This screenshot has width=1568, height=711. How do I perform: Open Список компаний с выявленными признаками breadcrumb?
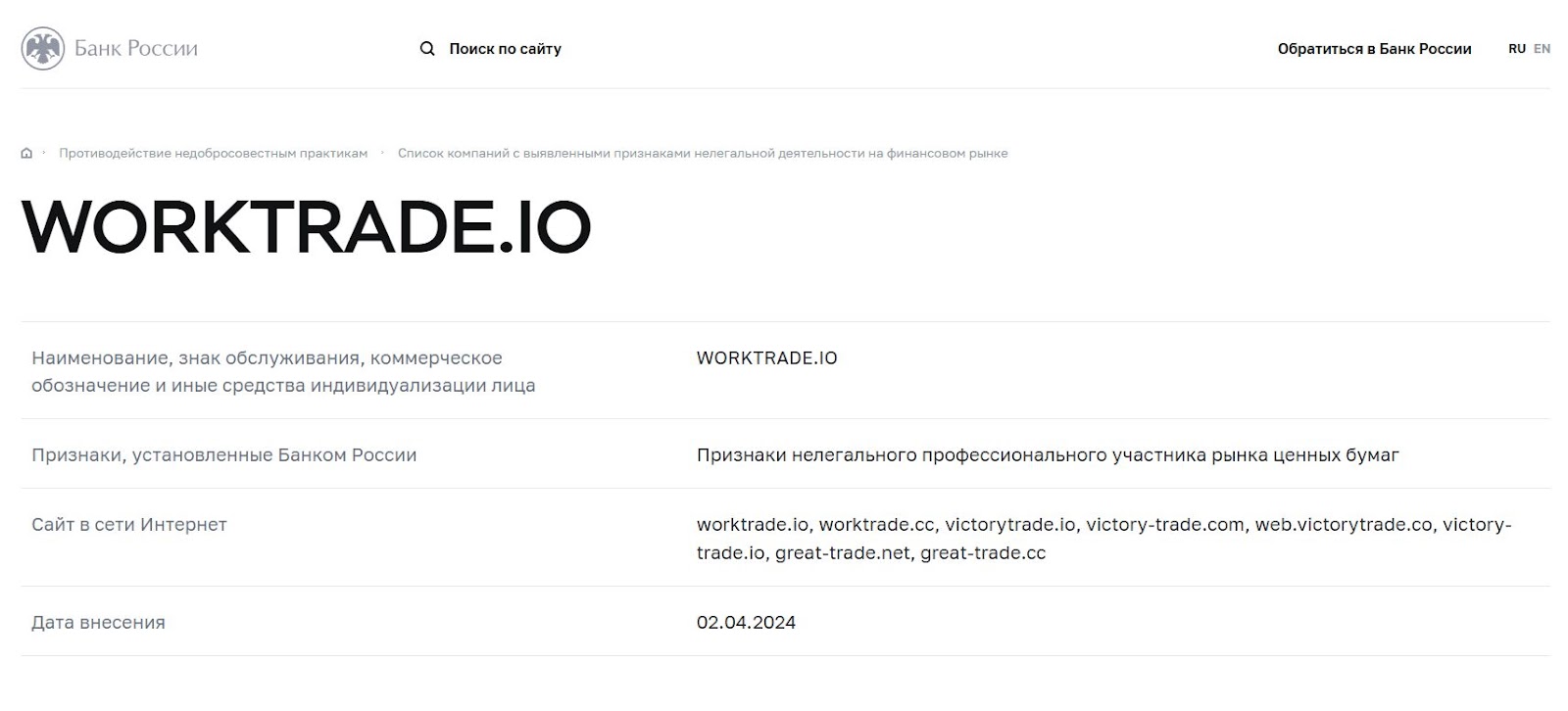click(702, 153)
